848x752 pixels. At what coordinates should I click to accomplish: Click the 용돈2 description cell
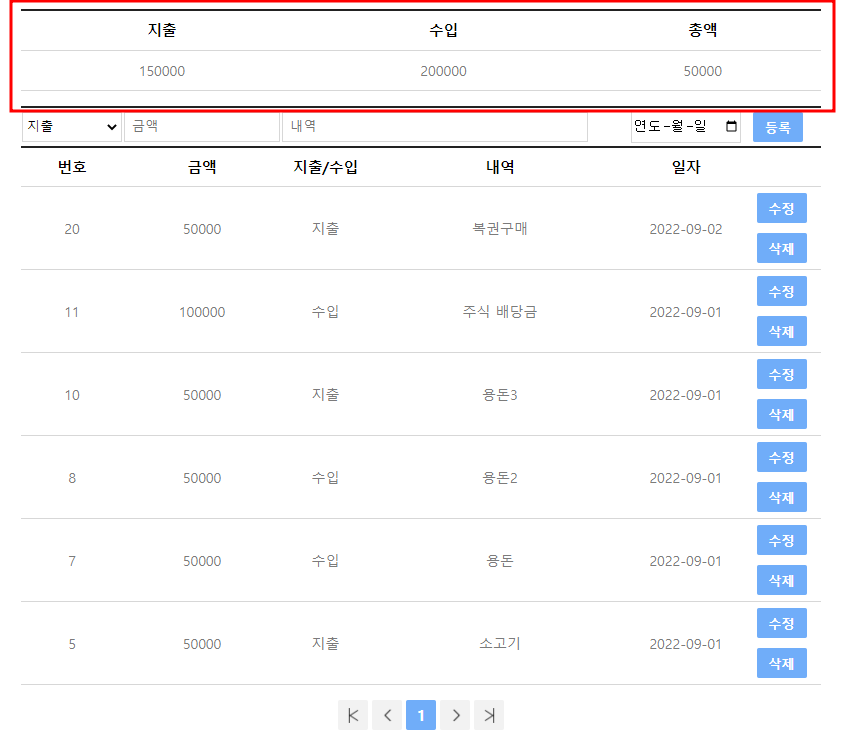(500, 478)
